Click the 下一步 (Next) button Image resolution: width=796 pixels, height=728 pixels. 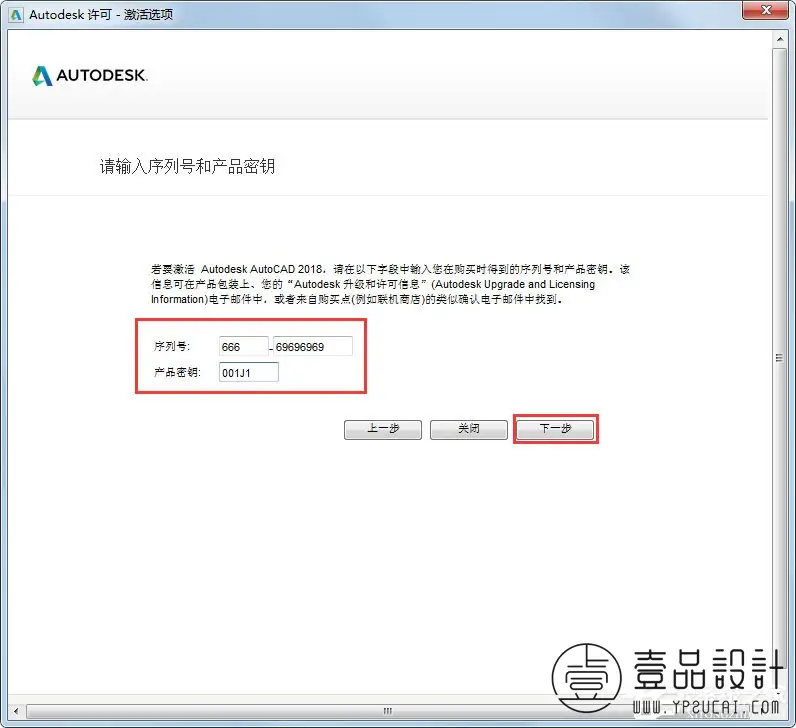(555, 429)
